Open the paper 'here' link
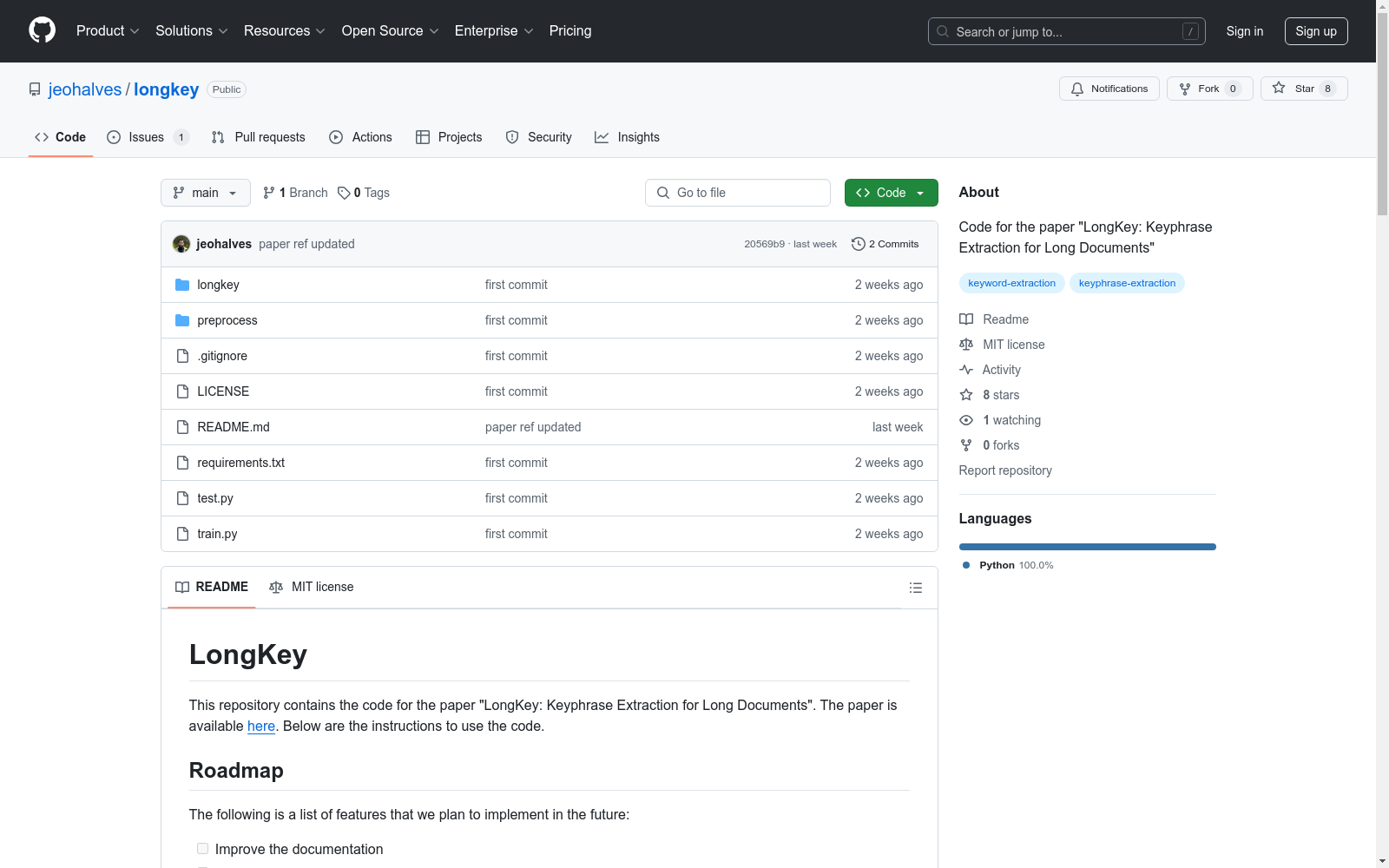 tap(261, 727)
